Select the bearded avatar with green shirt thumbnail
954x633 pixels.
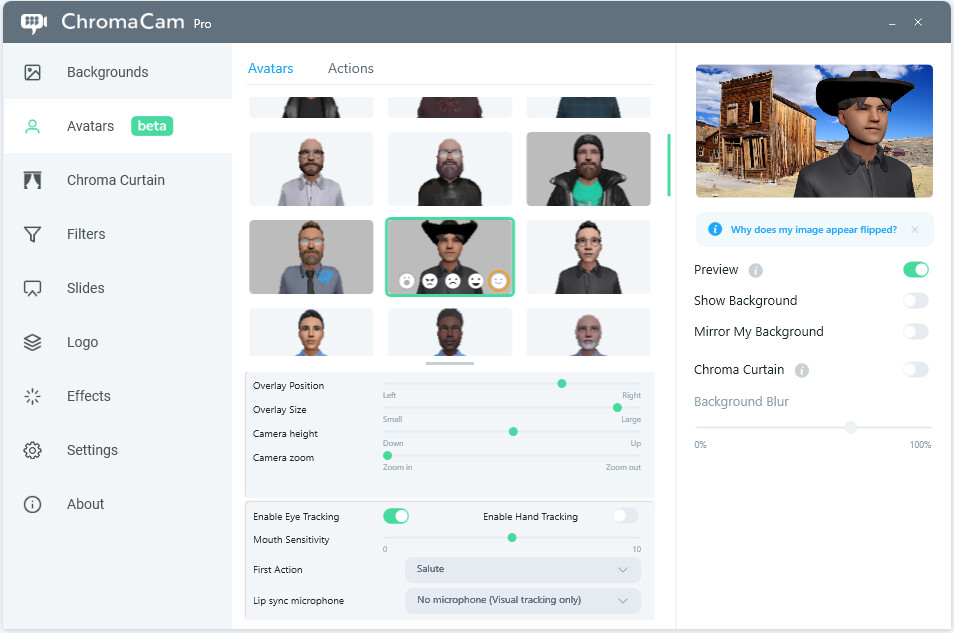pyautogui.click(x=588, y=169)
